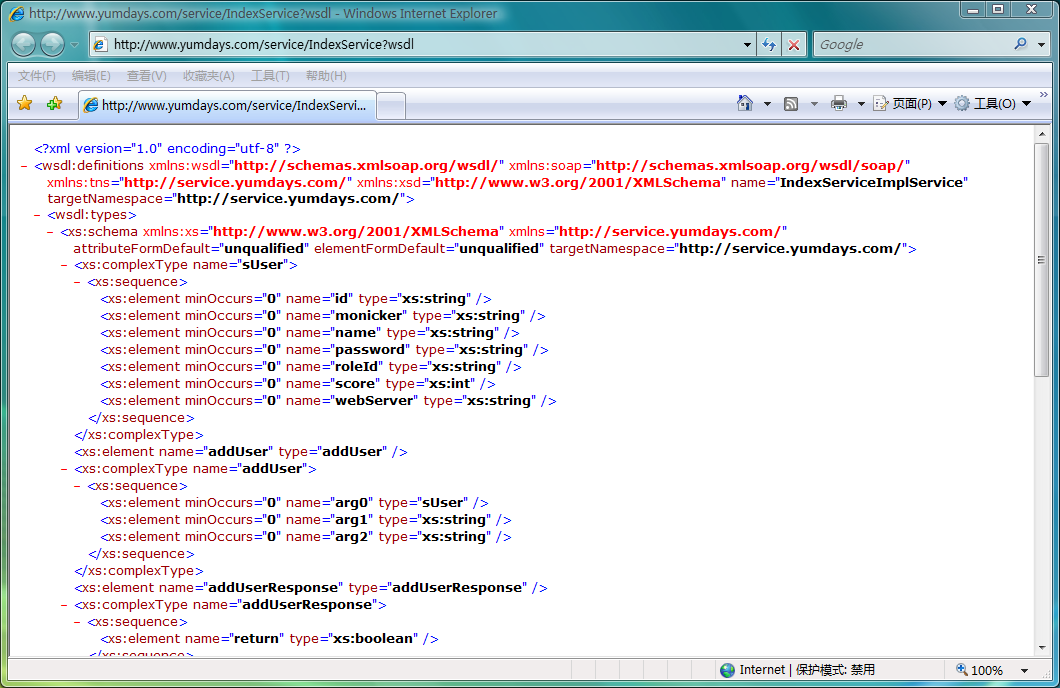Click the red Stop loading icon

(794, 45)
